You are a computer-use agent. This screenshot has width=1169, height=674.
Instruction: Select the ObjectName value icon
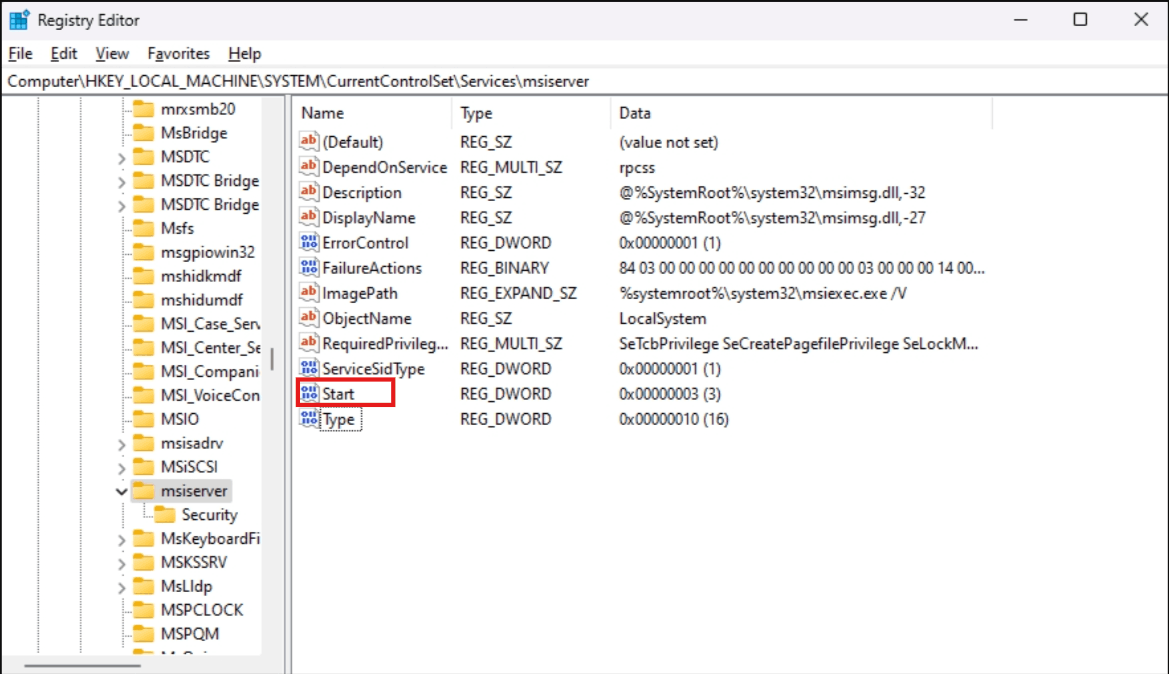pyautogui.click(x=309, y=318)
